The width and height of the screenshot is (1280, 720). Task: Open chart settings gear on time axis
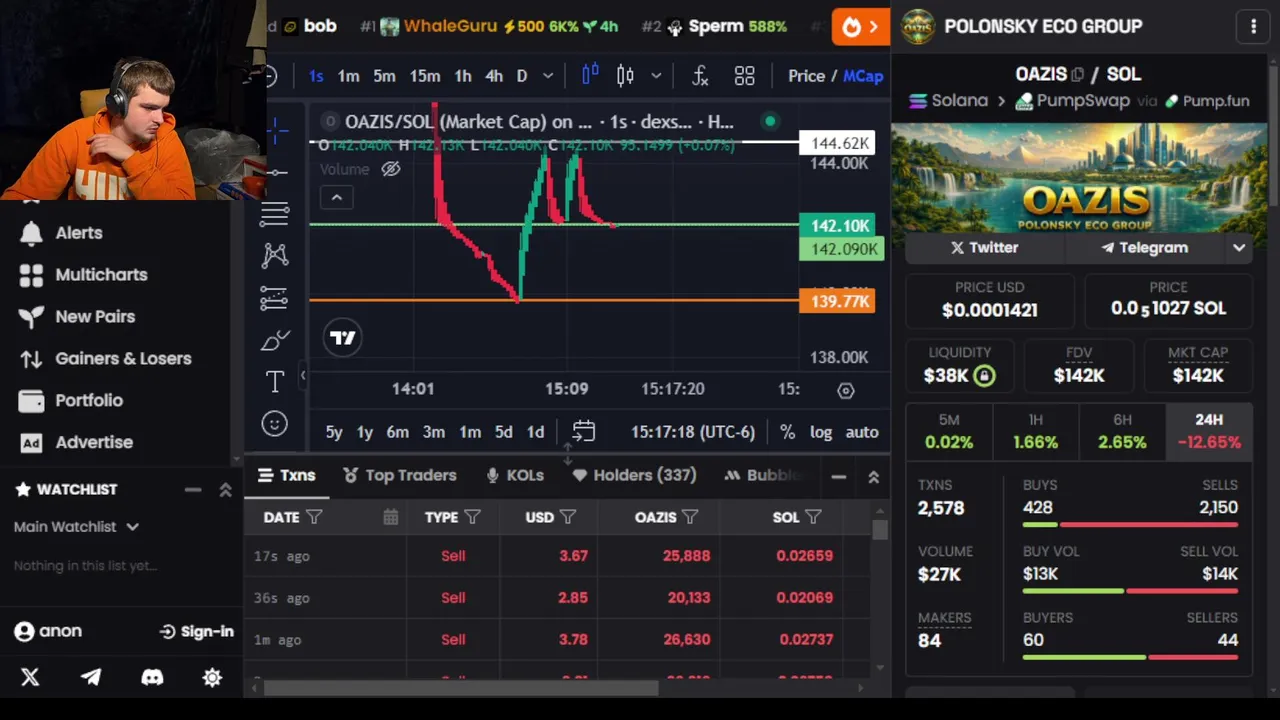[846, 390]
